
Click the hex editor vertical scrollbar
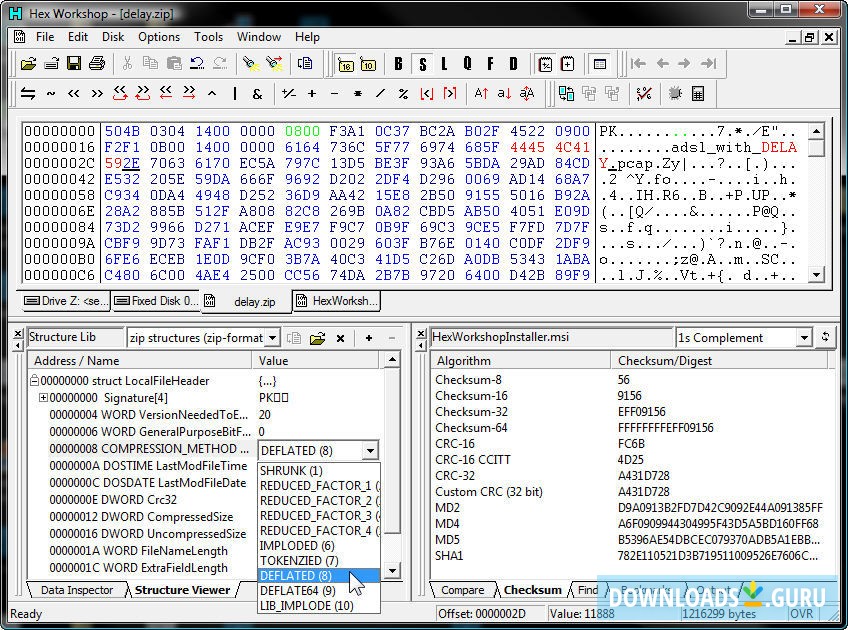tap(817, 200)
